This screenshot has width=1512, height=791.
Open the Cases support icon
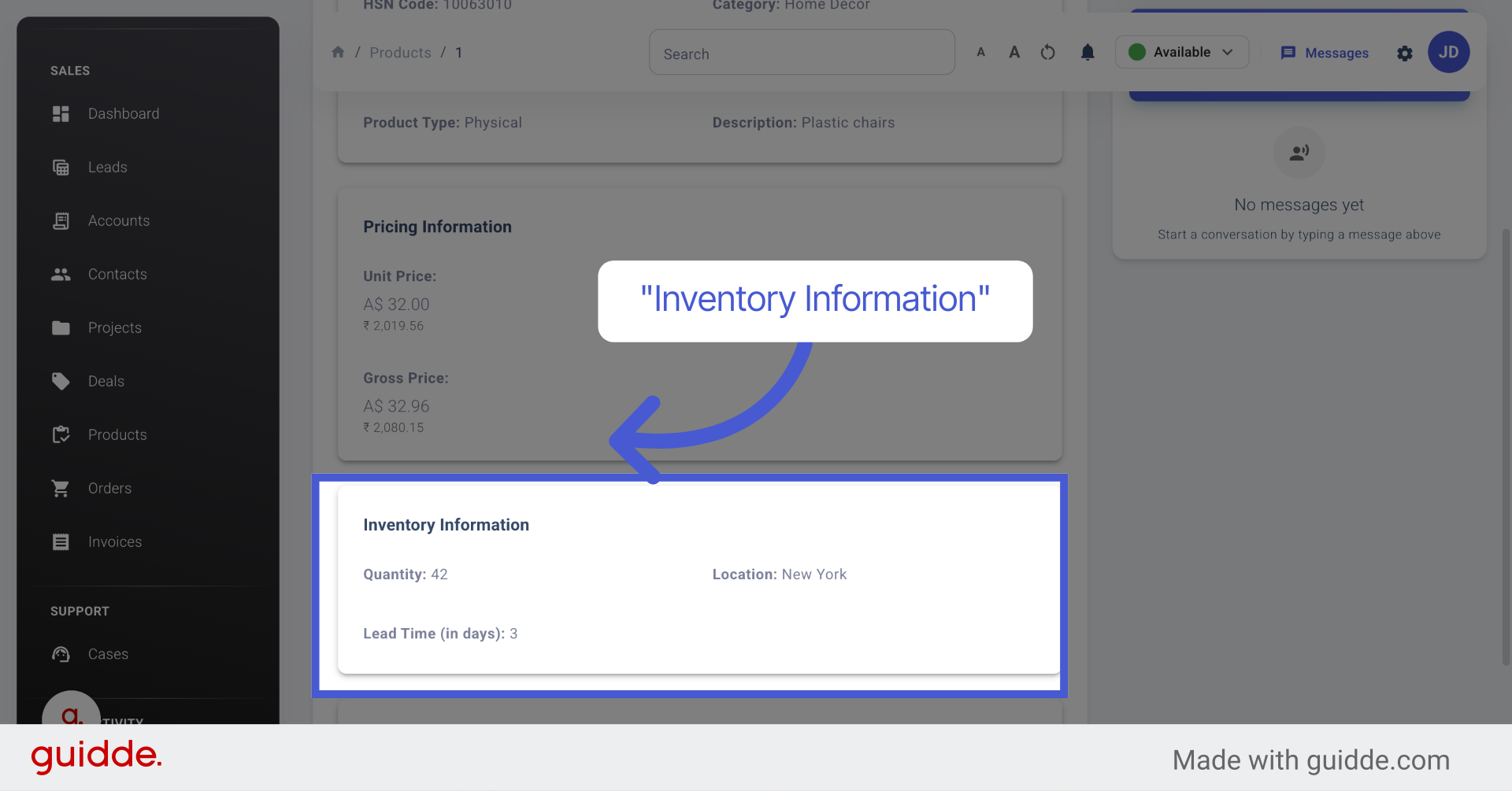click(x=61, y=654)
